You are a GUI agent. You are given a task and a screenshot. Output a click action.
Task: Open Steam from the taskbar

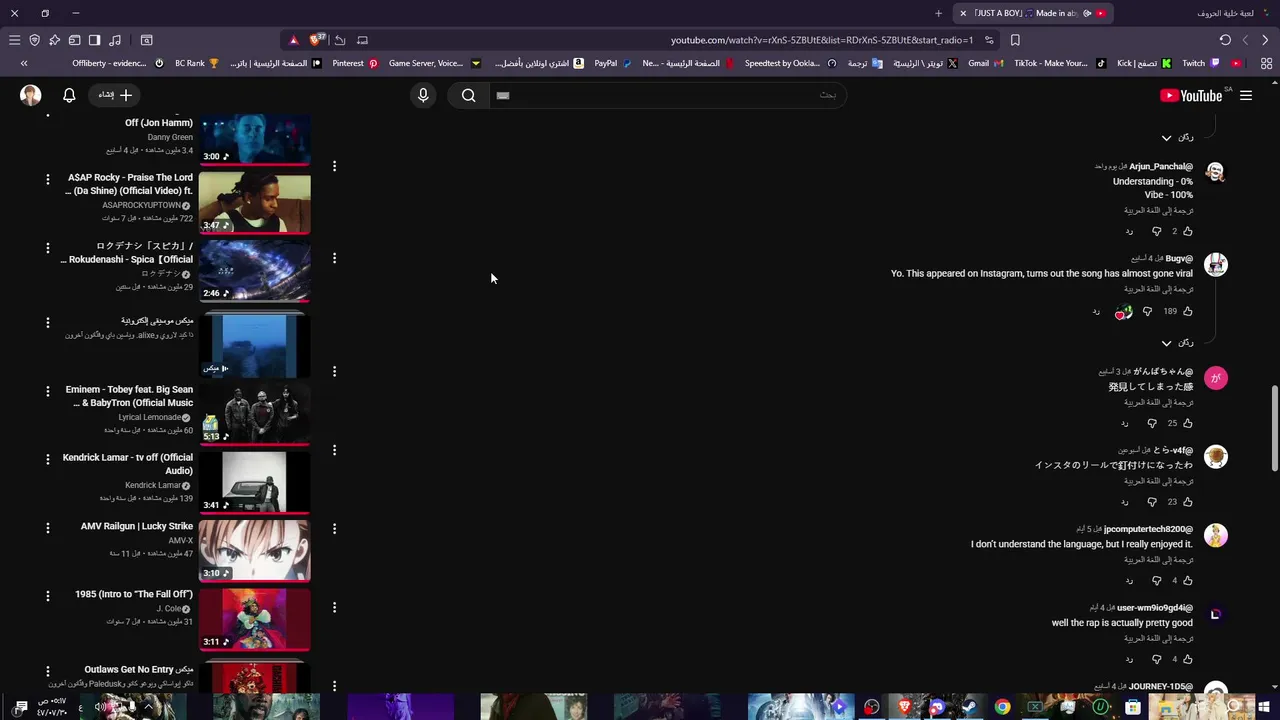click(969, 707)
